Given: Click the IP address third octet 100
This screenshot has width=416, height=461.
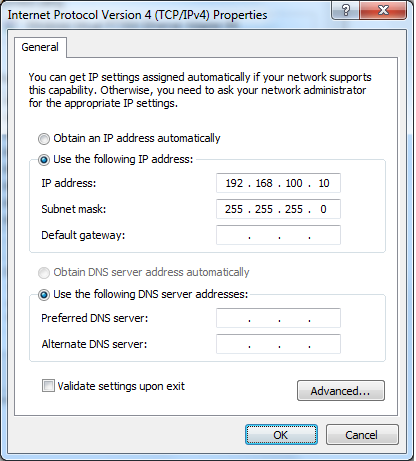Looking at the screenshot, I should click(294, 183).
